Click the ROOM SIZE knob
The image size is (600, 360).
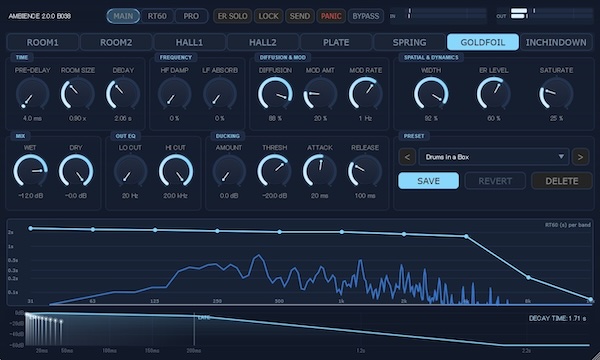[x=78, y=94]
